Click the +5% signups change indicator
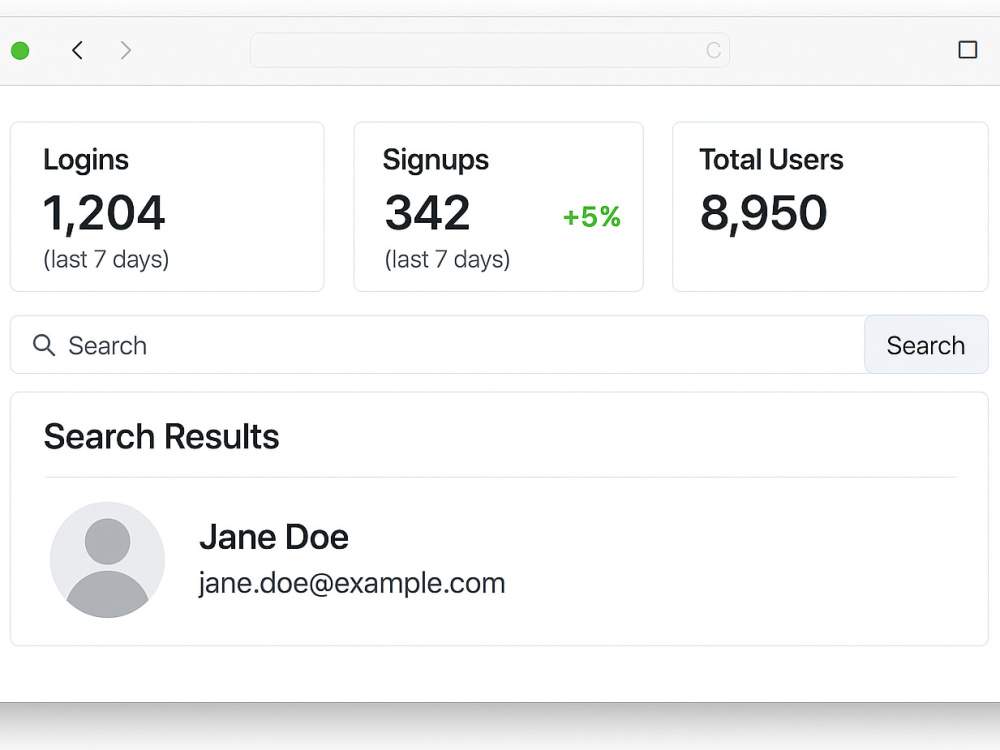The image size is (1000, 750). [591, 217]
